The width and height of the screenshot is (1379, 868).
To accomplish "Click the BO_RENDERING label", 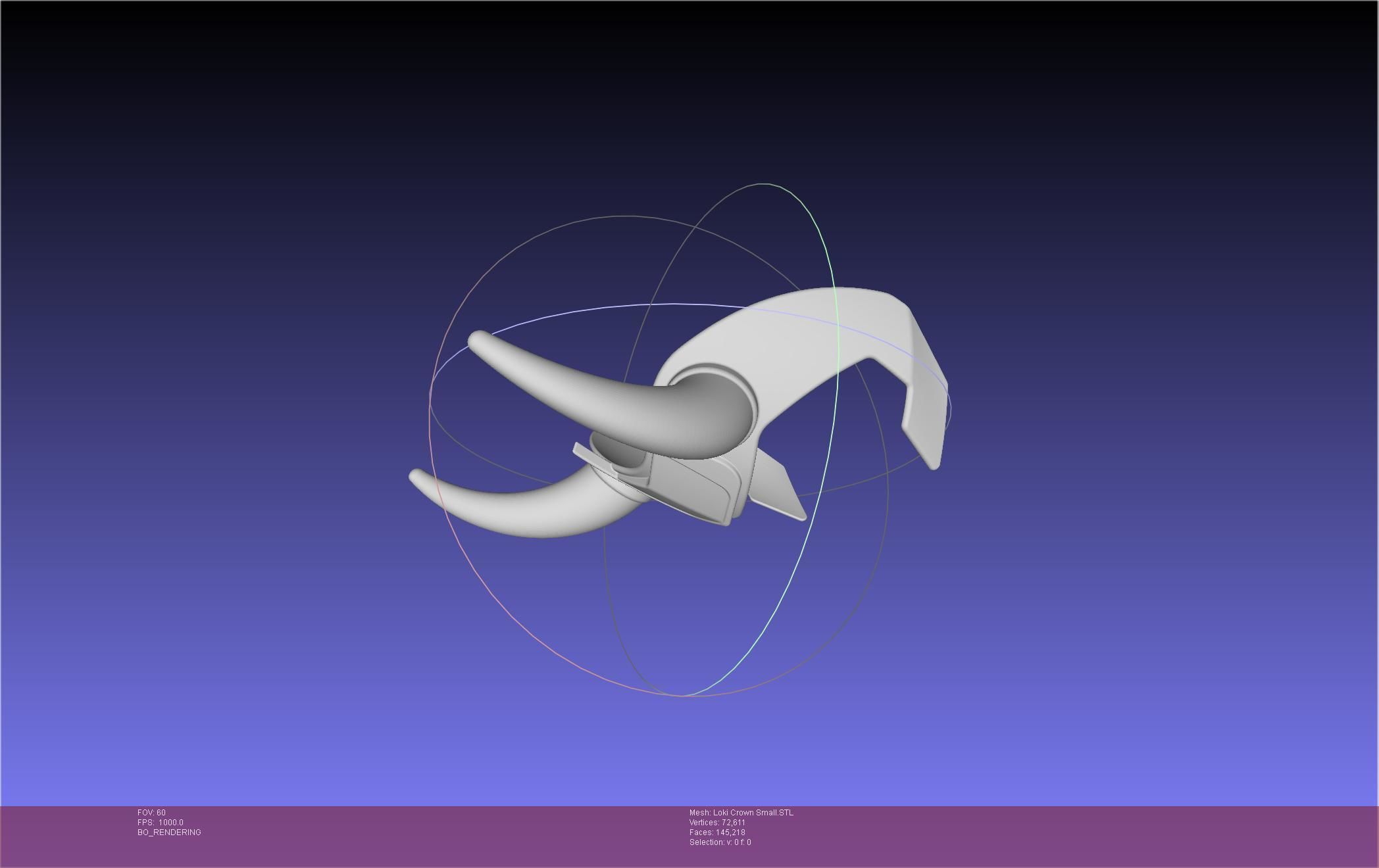I will pos(169,832).
